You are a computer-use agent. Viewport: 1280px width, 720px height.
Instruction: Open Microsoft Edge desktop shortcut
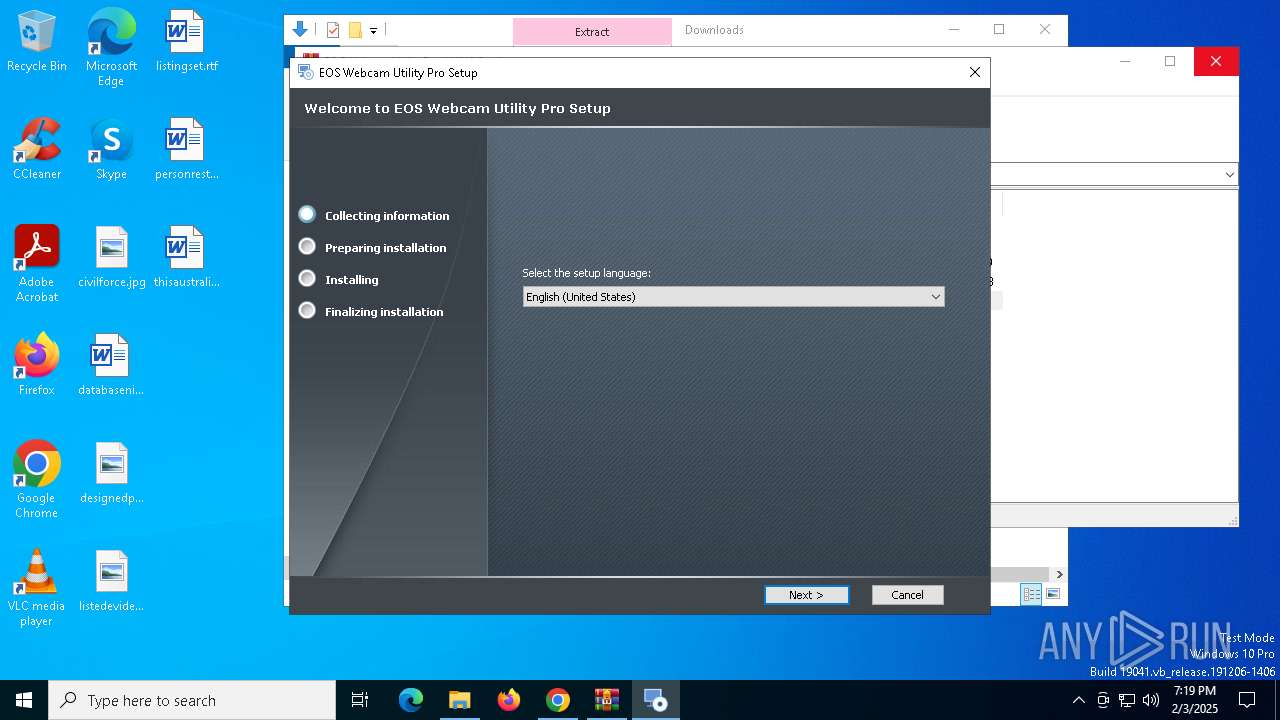point(111,47)
